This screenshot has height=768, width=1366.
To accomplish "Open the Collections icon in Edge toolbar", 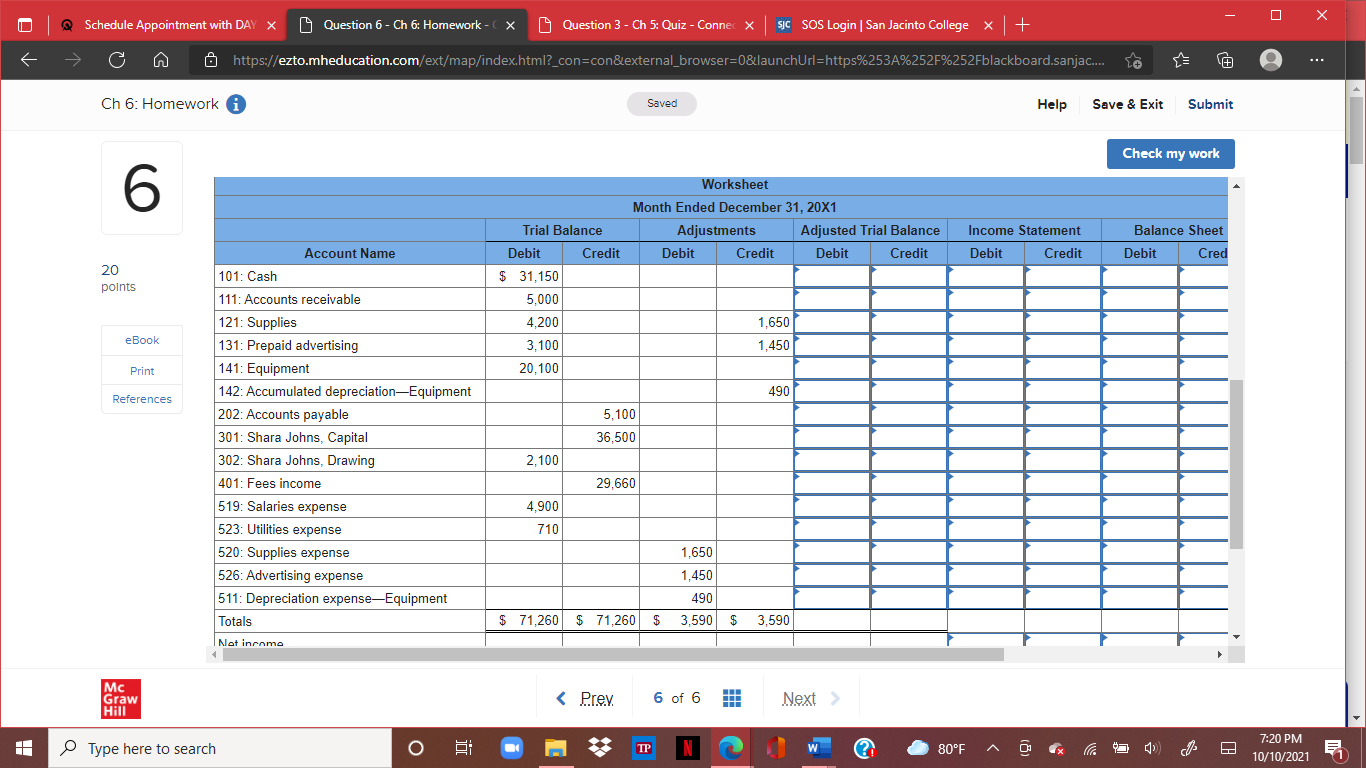I will [1225, 61].
